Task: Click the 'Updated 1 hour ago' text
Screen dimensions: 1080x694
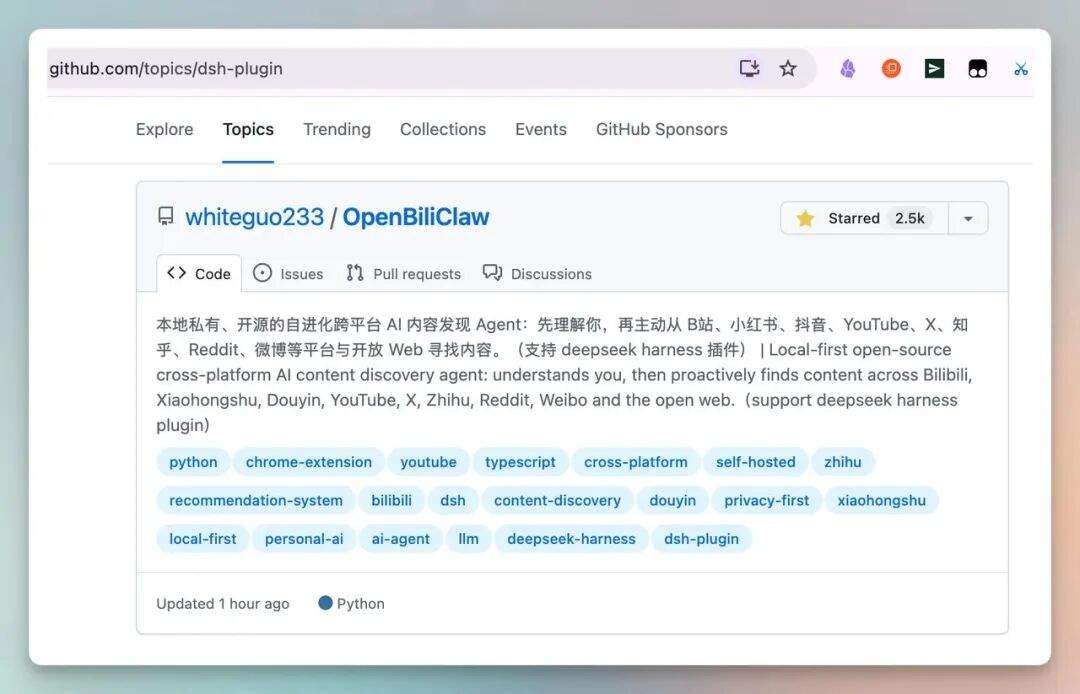Action: click(x=222, y=604)
